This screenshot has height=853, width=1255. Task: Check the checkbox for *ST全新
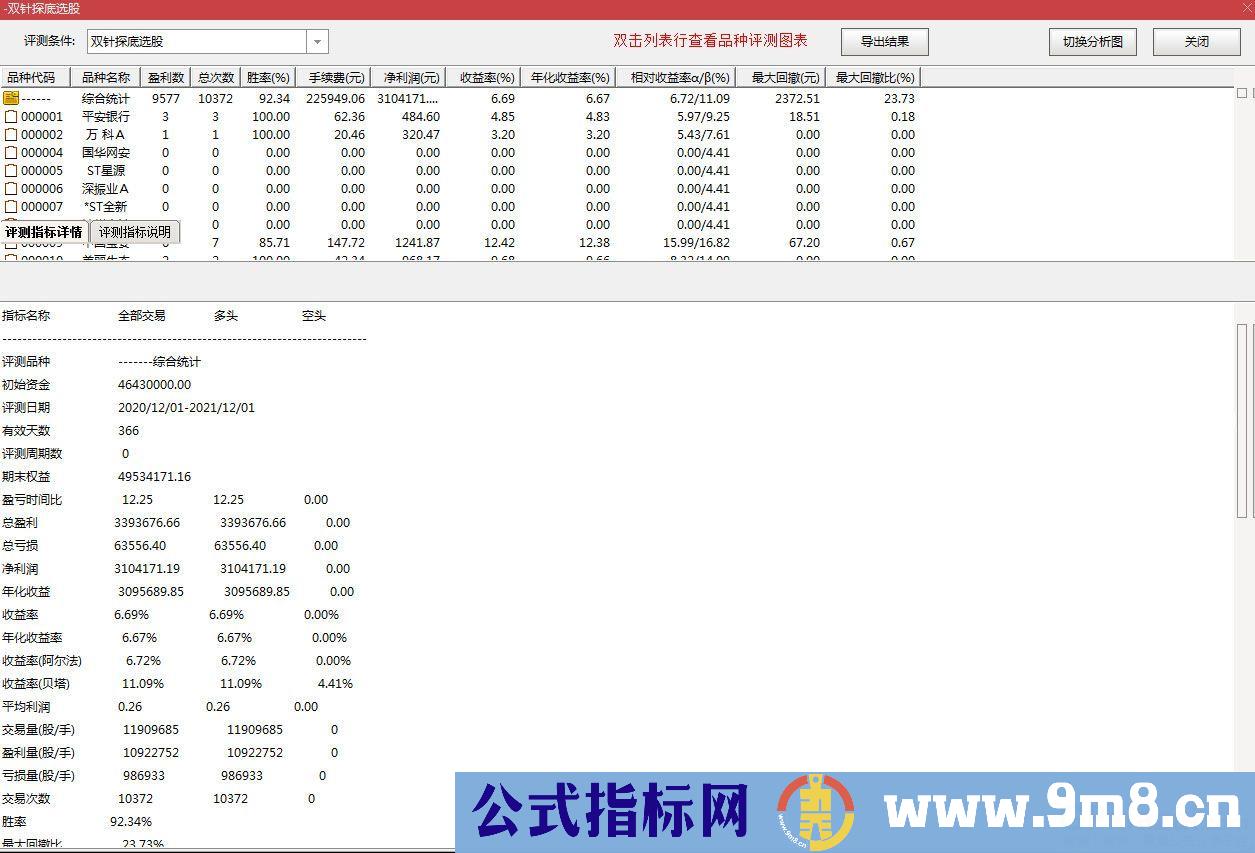tap(13, 206)
